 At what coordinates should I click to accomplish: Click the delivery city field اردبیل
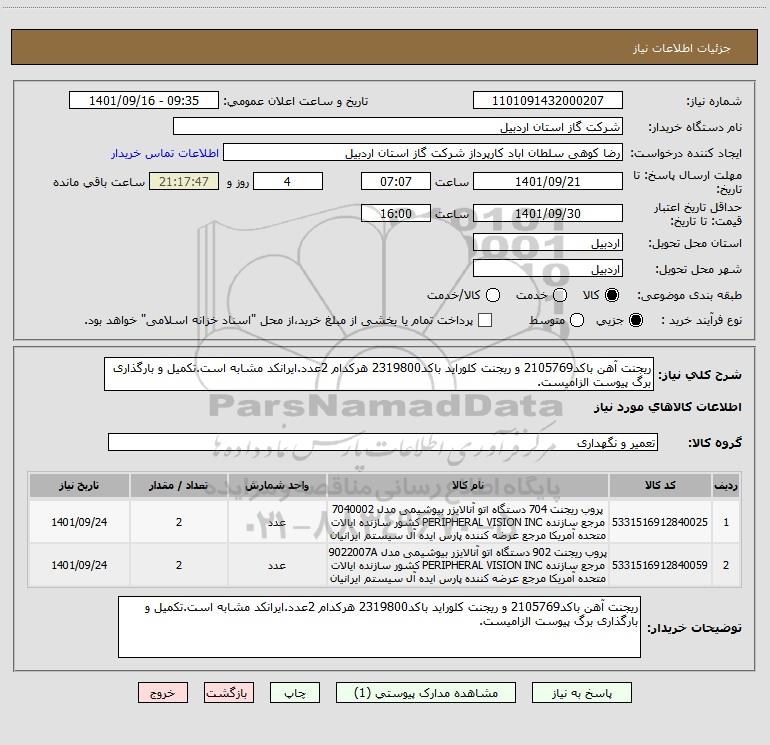(x=548, y=269)
